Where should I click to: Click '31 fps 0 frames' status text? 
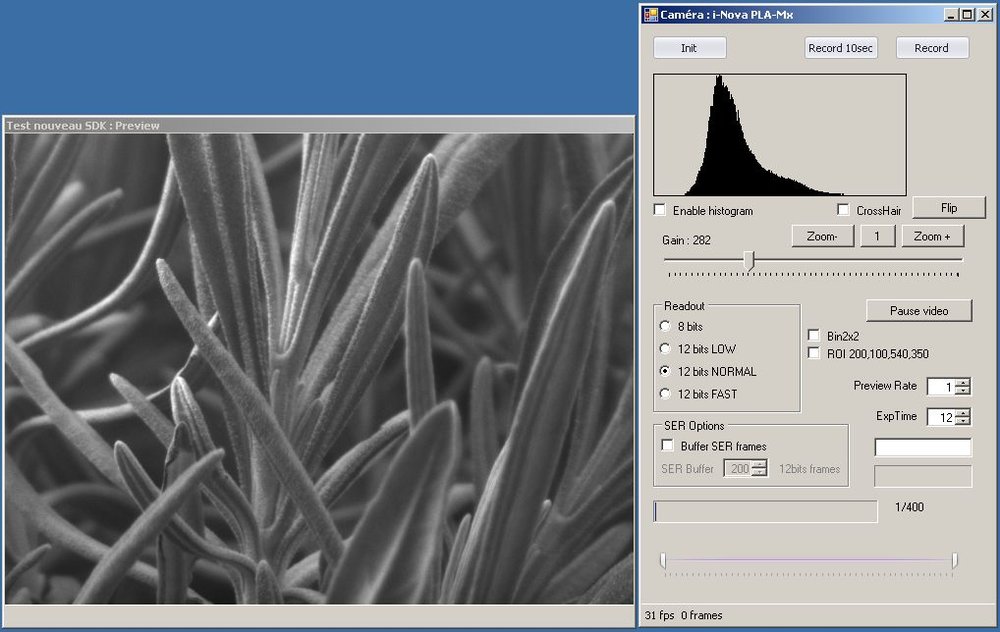click(x=684, y=615)
